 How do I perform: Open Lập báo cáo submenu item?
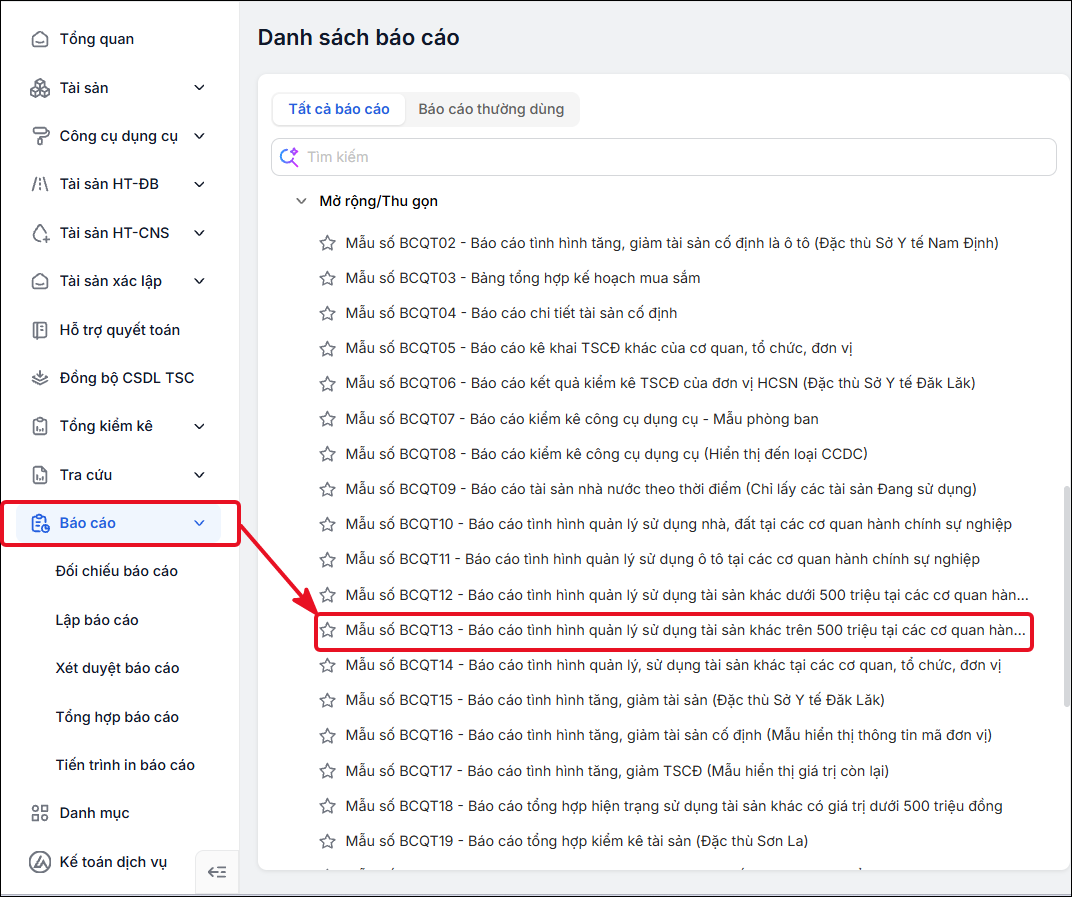(97, 620)
